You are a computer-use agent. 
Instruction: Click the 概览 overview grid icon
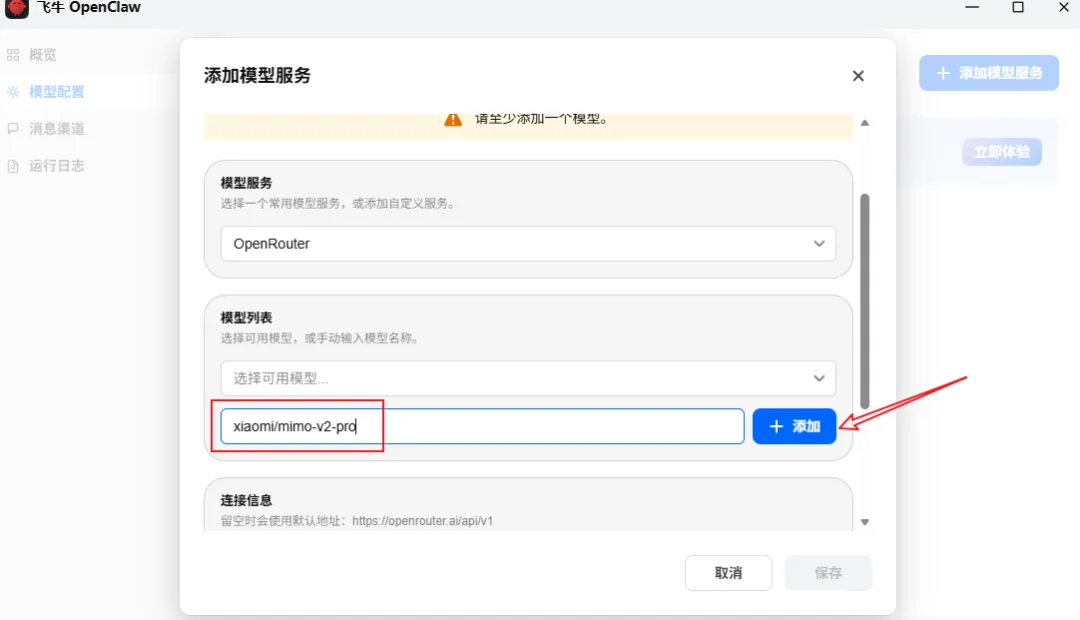[13, 55]
